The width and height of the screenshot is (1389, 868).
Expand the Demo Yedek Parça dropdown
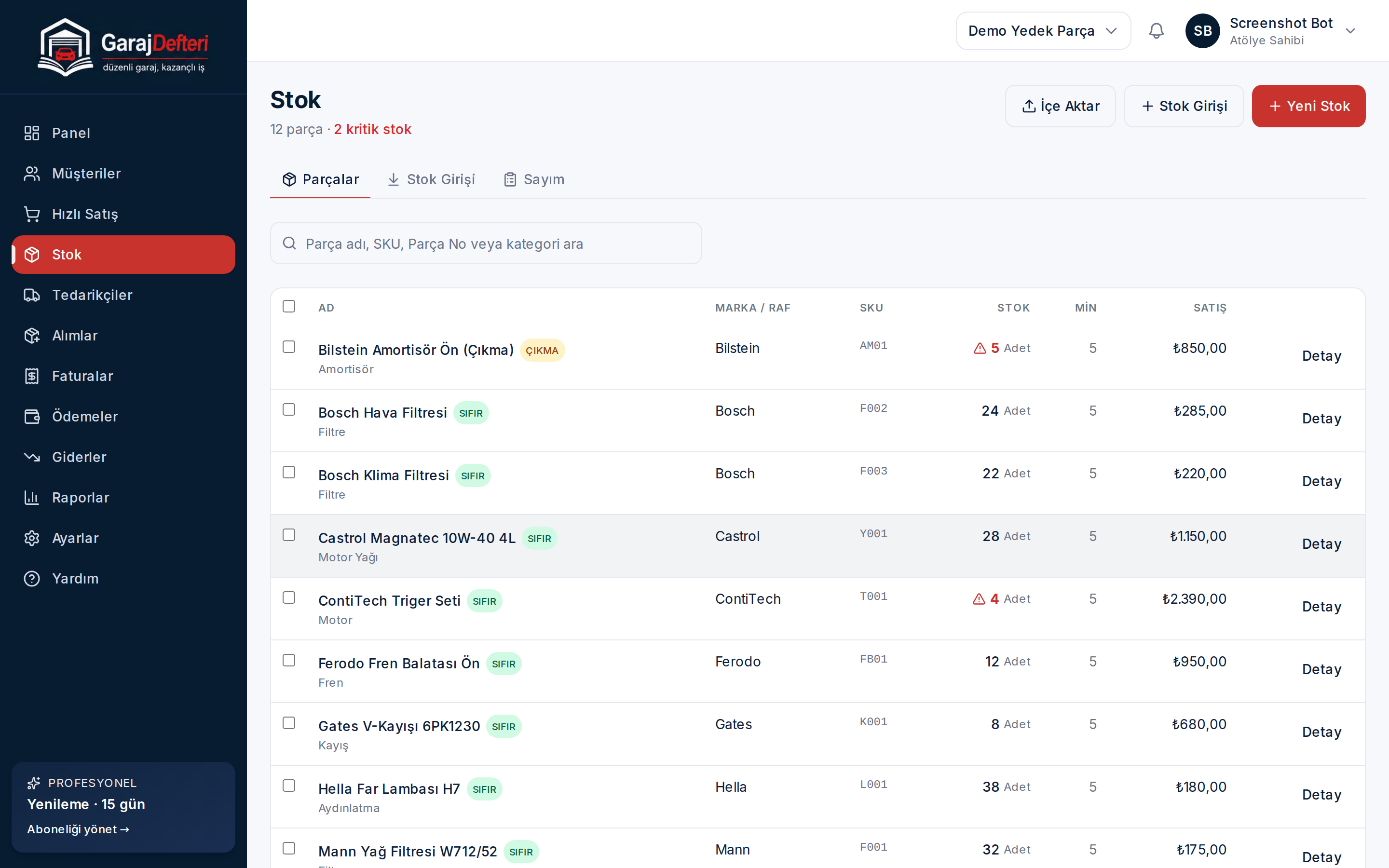coord(1043,31)
